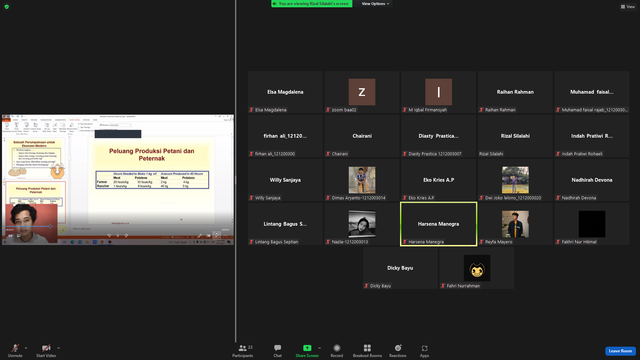Start Video in the Zoom toolbar

(46, 350)
